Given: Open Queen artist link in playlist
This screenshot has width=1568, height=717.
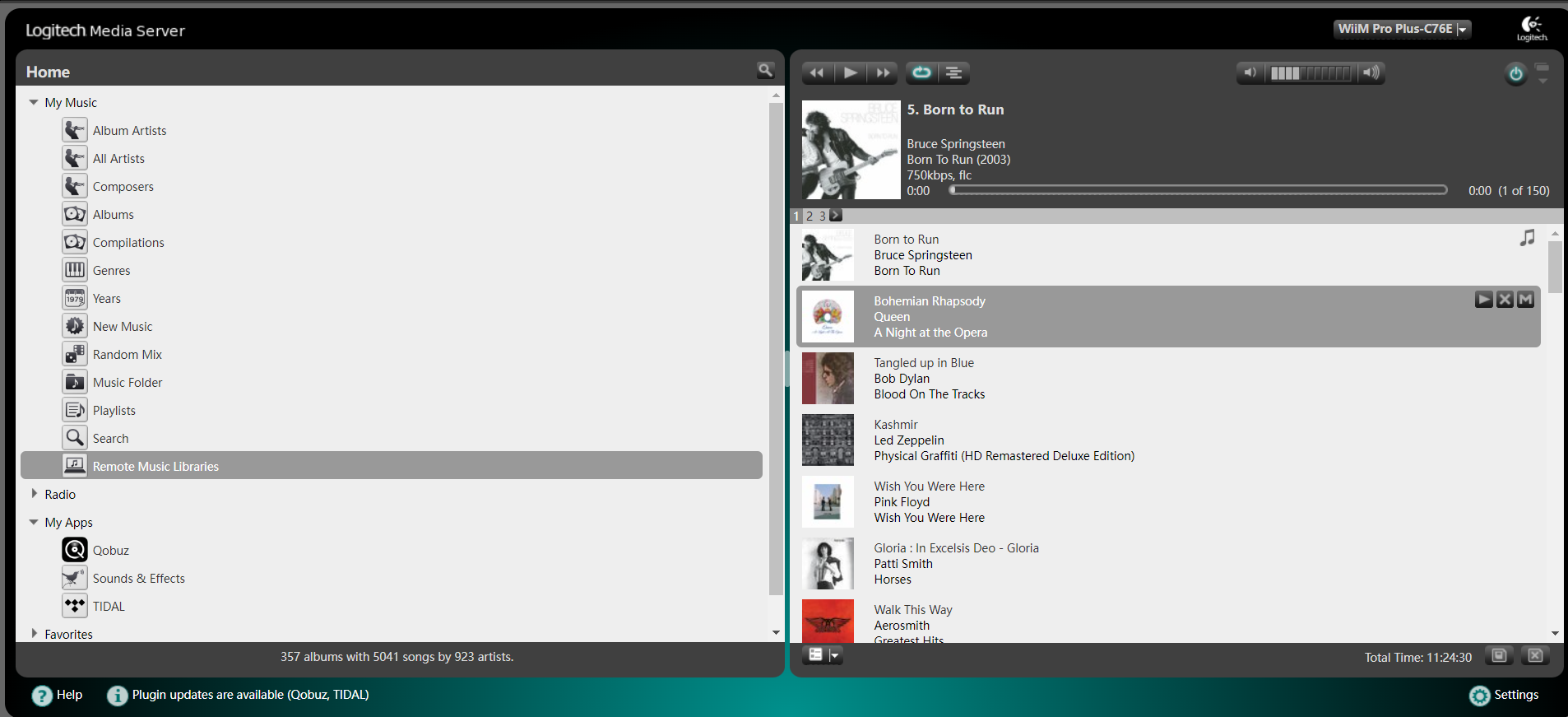Looking at the screenshot, I should [x=892, y=317].
